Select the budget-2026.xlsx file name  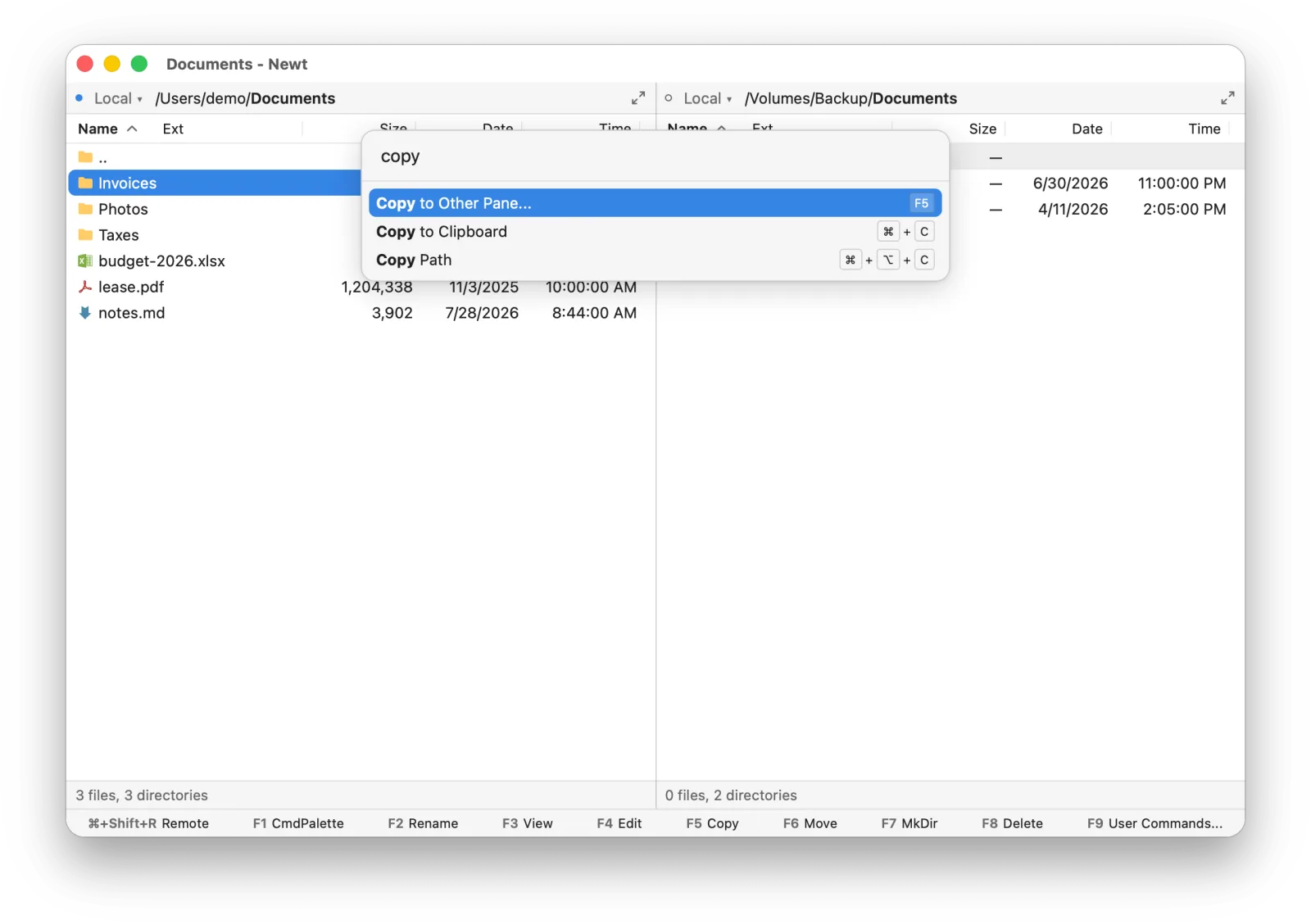pos(161,260)
